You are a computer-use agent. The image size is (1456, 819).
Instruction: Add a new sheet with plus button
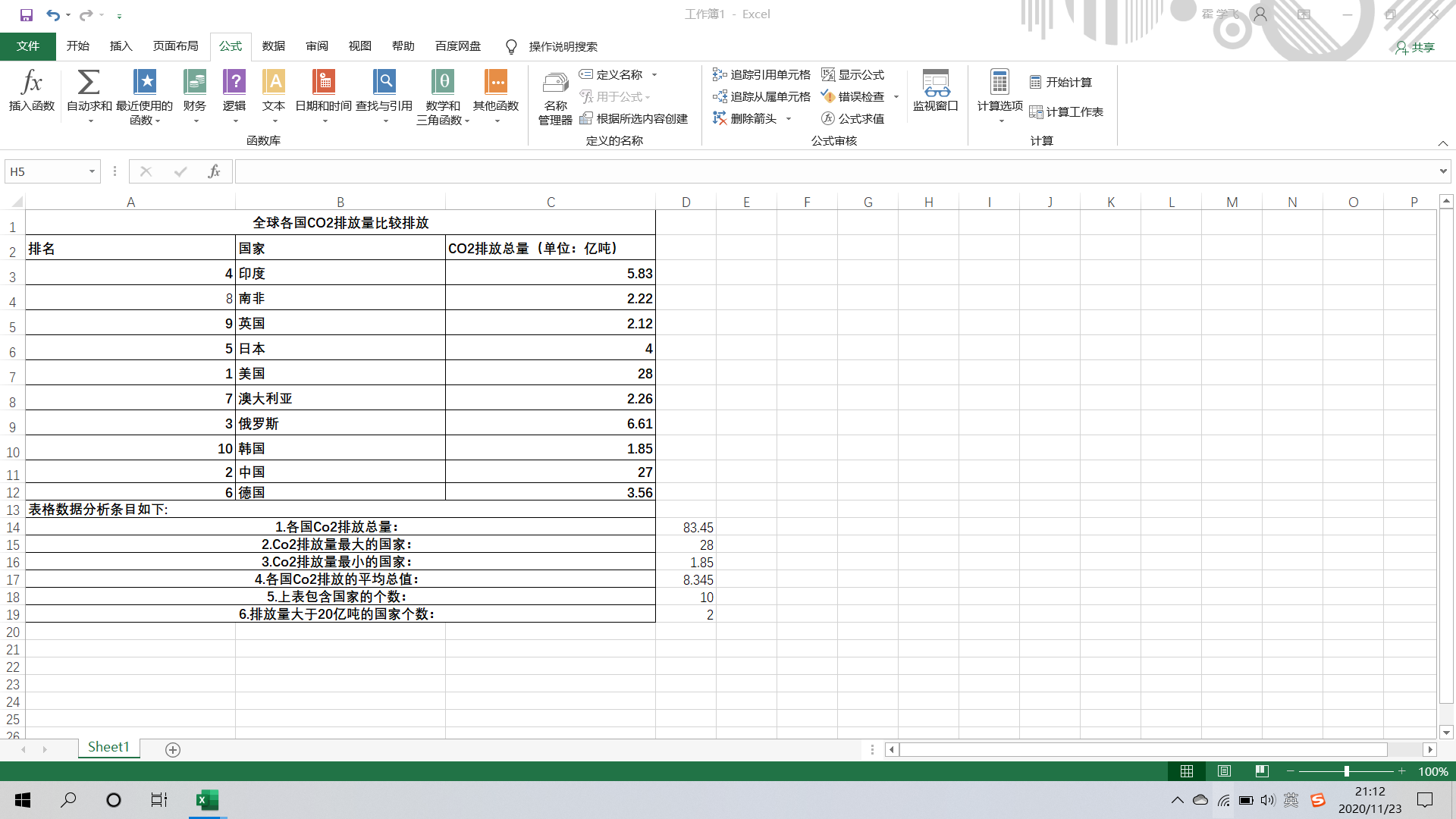point(173,749)
